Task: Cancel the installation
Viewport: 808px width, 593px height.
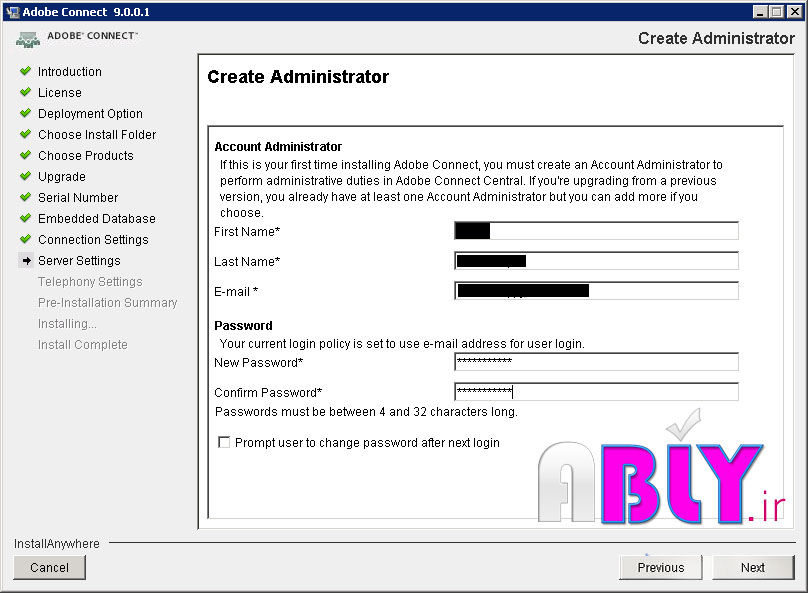Action: click(x=49, y=567)
